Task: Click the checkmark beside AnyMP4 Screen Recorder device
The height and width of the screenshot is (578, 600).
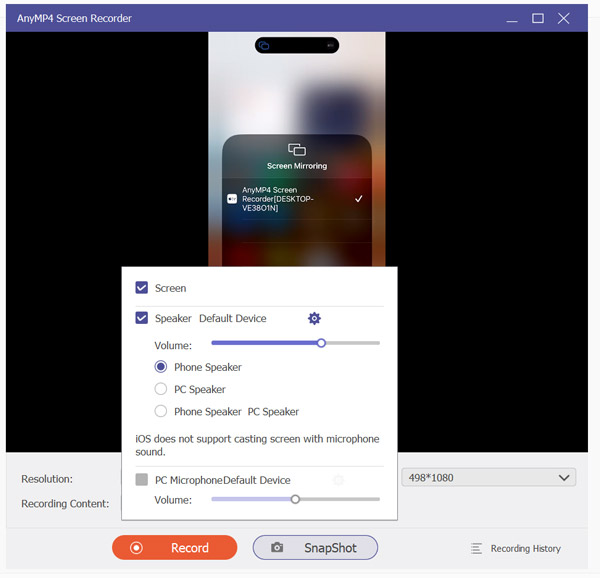Action: pyautogui.click(x=359, y=199)
